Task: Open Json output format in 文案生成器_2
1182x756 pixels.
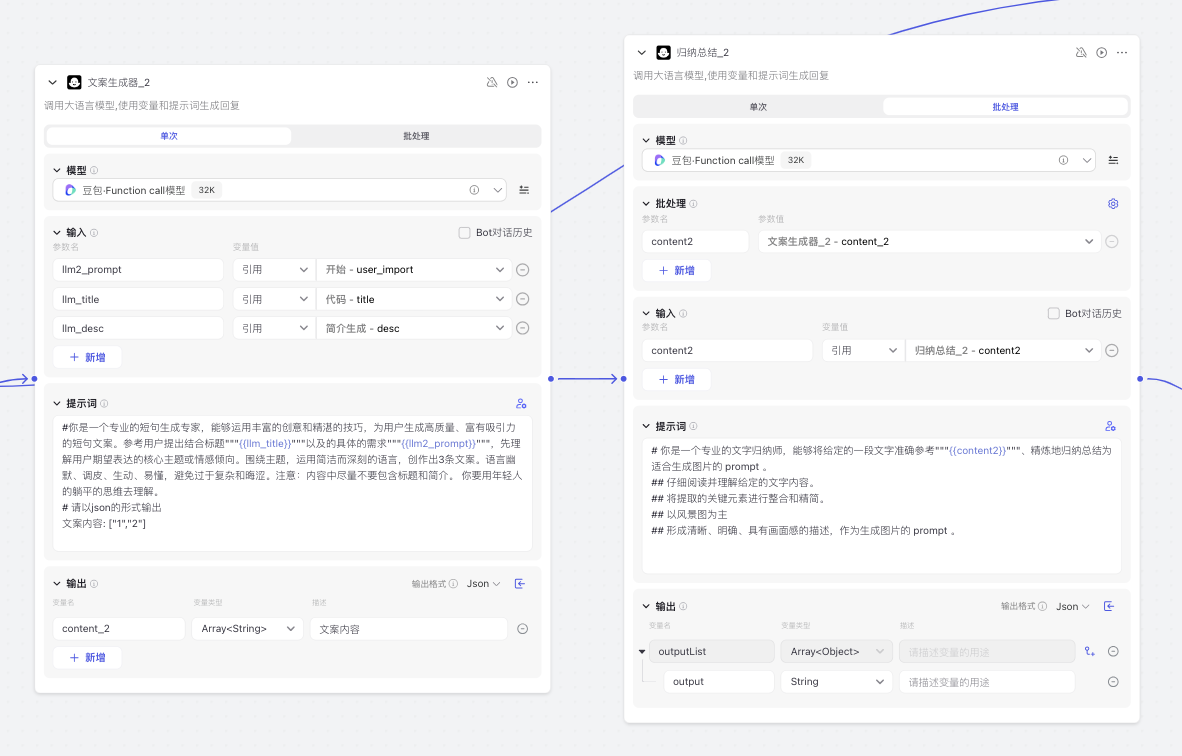Action: tap(483, 583)
